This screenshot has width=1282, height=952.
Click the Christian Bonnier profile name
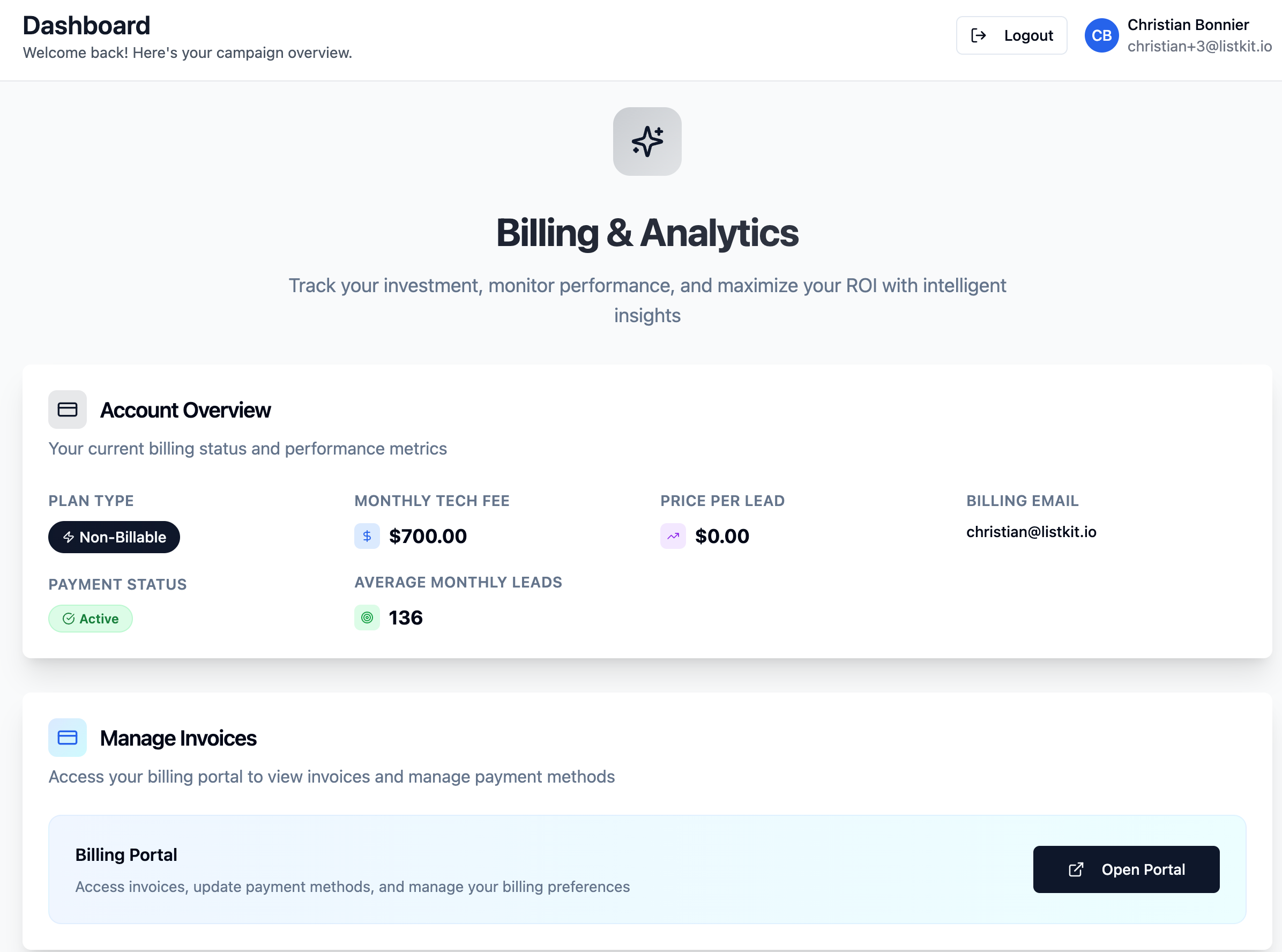(1188, 25)
